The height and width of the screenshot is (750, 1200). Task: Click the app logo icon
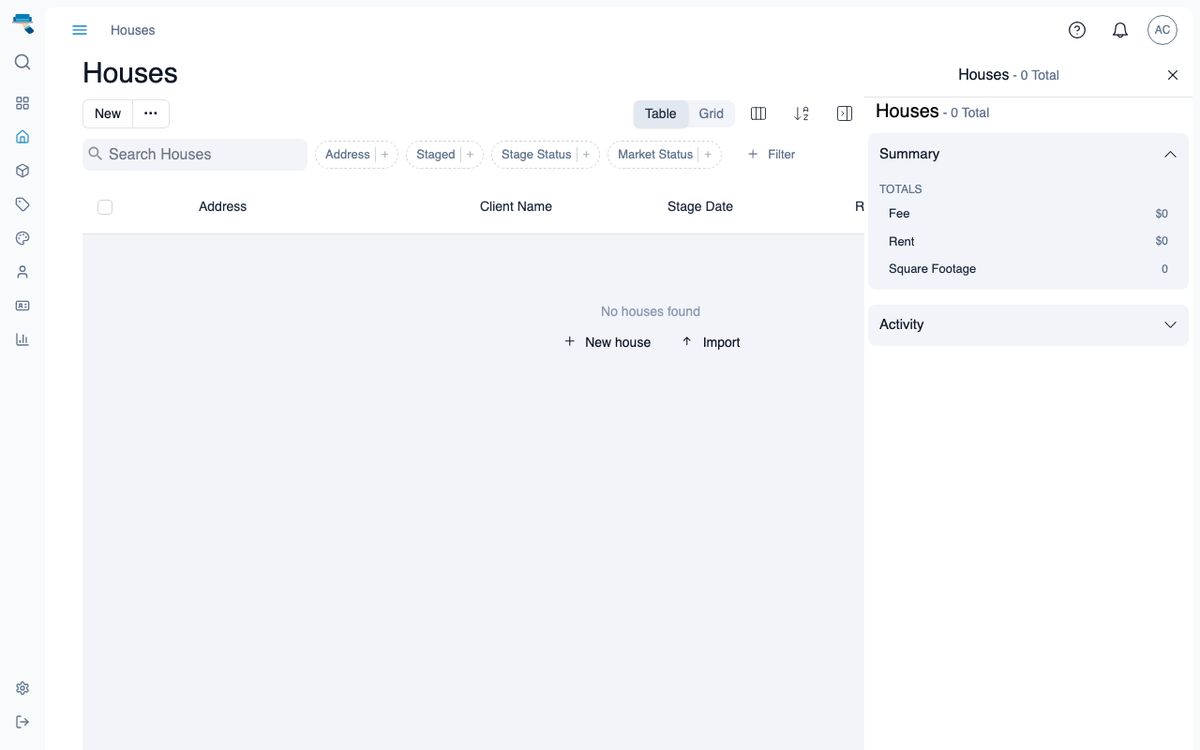coord(23,23)
